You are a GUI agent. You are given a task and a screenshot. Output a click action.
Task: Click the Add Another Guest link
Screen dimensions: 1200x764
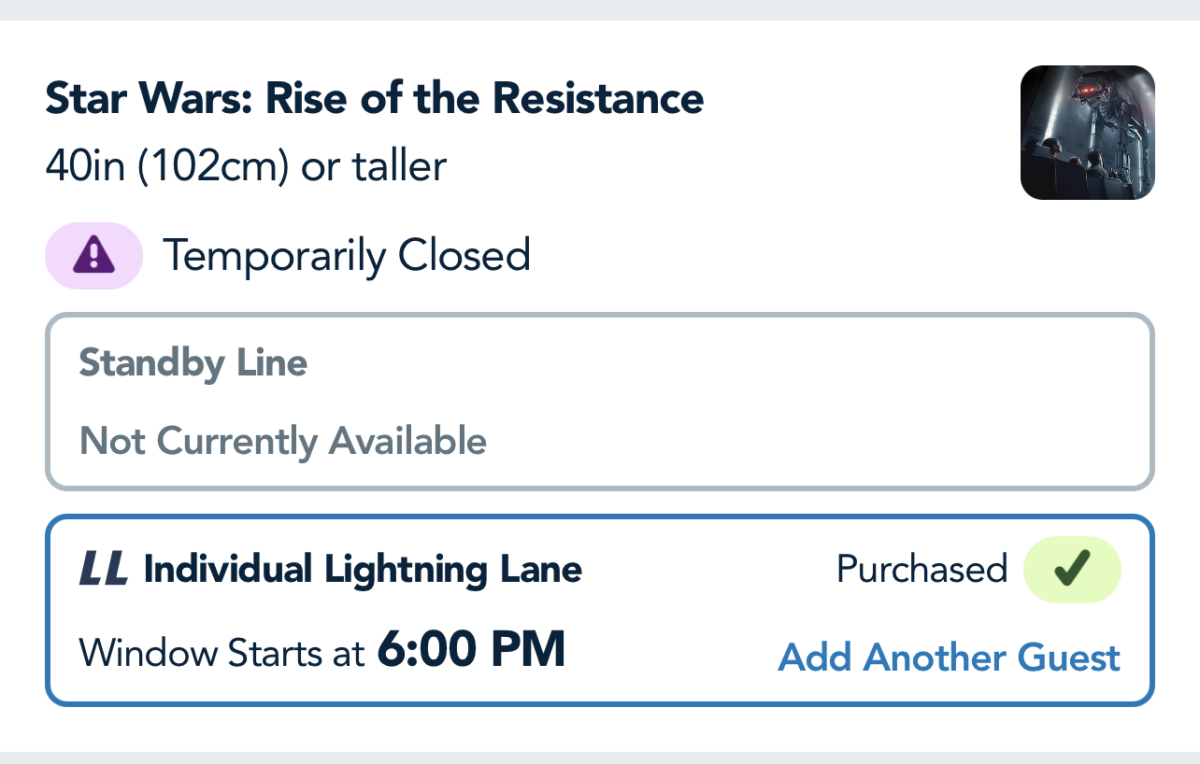(949, 658)
